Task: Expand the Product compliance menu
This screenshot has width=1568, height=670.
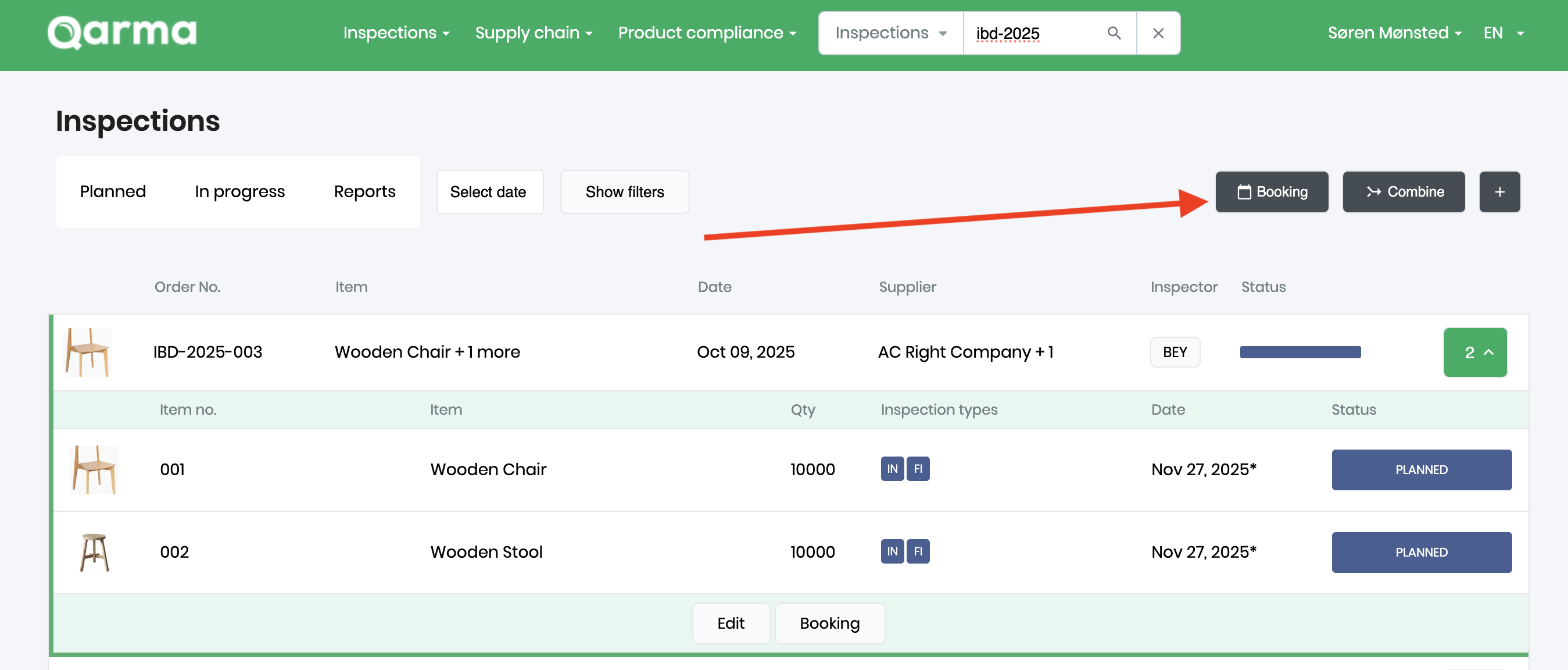Action: click(707, 33)
